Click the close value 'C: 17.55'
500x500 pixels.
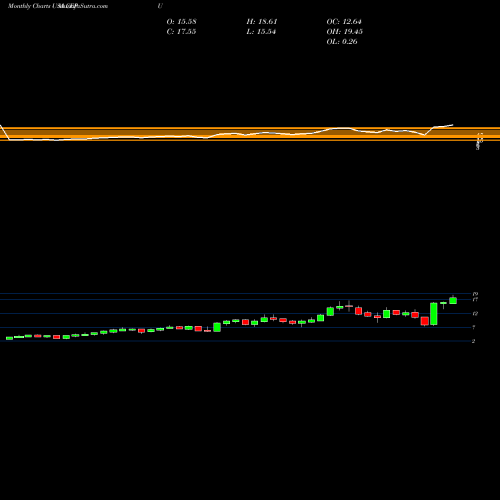coord(181,32)
